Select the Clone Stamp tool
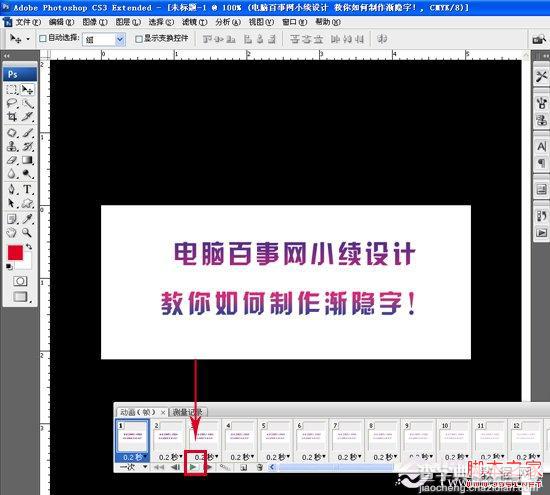The image size is (550, 495). [12, 146]
